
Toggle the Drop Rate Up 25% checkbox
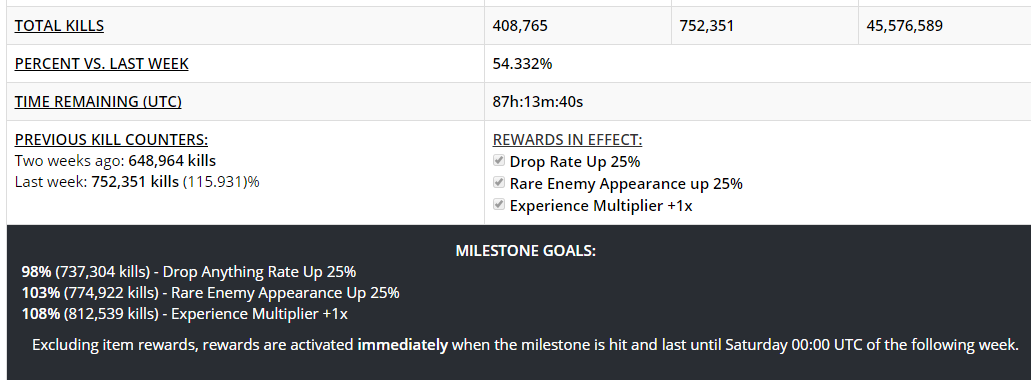(x=499, y=160)
